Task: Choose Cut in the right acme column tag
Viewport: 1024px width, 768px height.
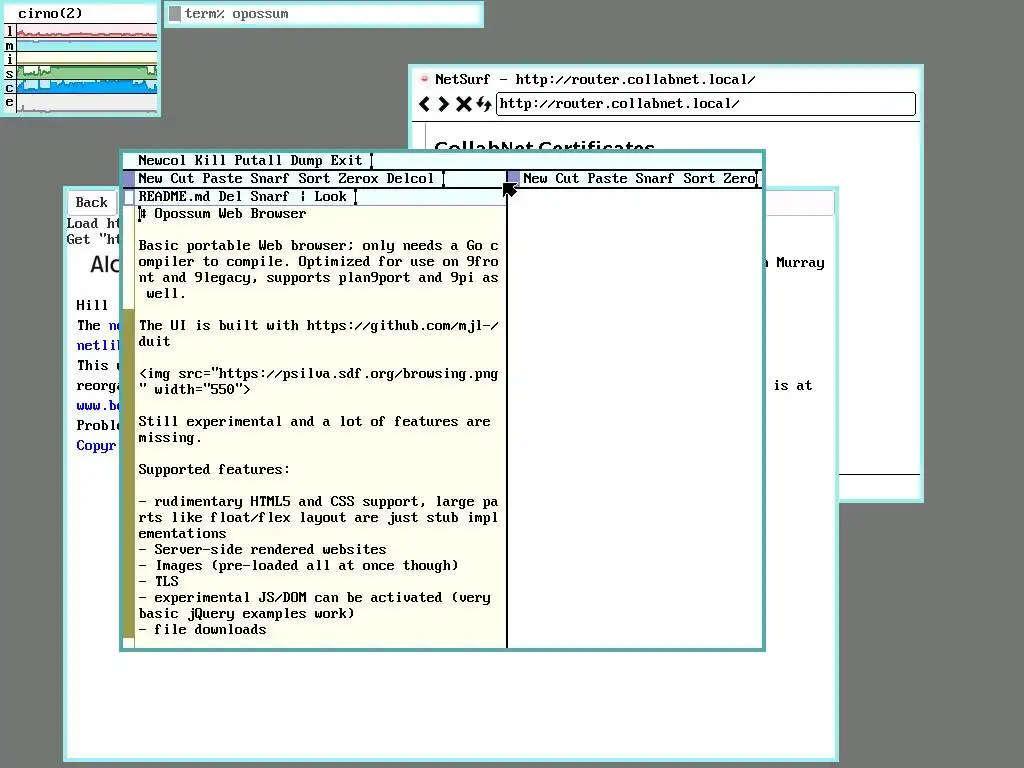Action: (x=567, y=178)
